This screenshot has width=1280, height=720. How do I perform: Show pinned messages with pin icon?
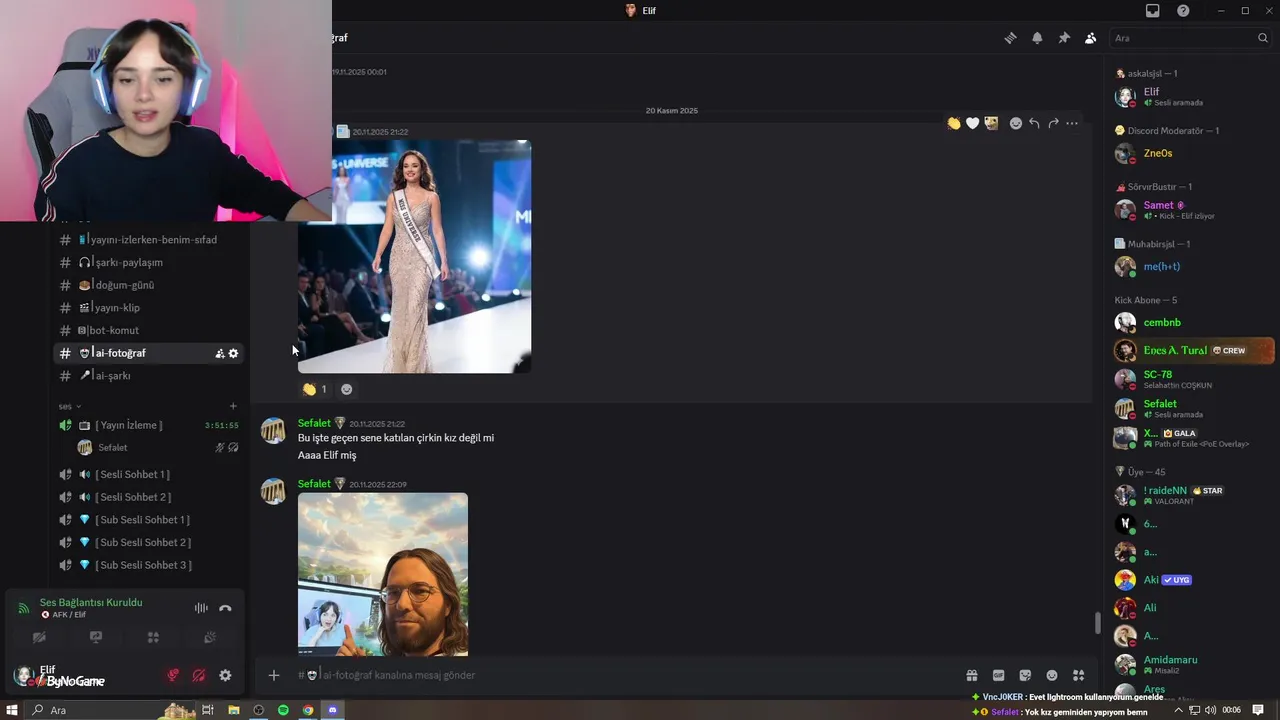pyautogui.click(x=1064, y=38)
